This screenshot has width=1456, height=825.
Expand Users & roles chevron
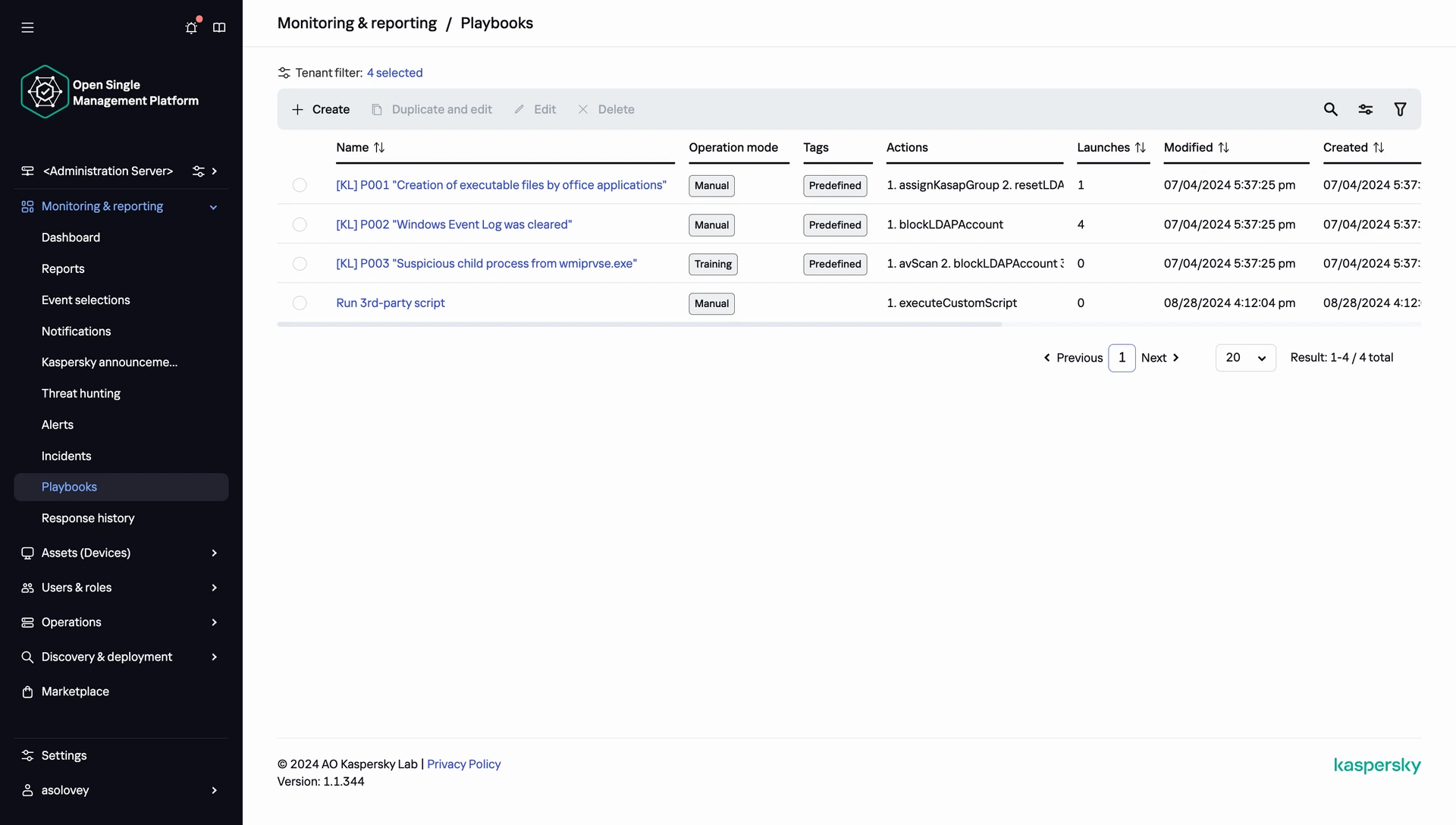coord(215,588)
